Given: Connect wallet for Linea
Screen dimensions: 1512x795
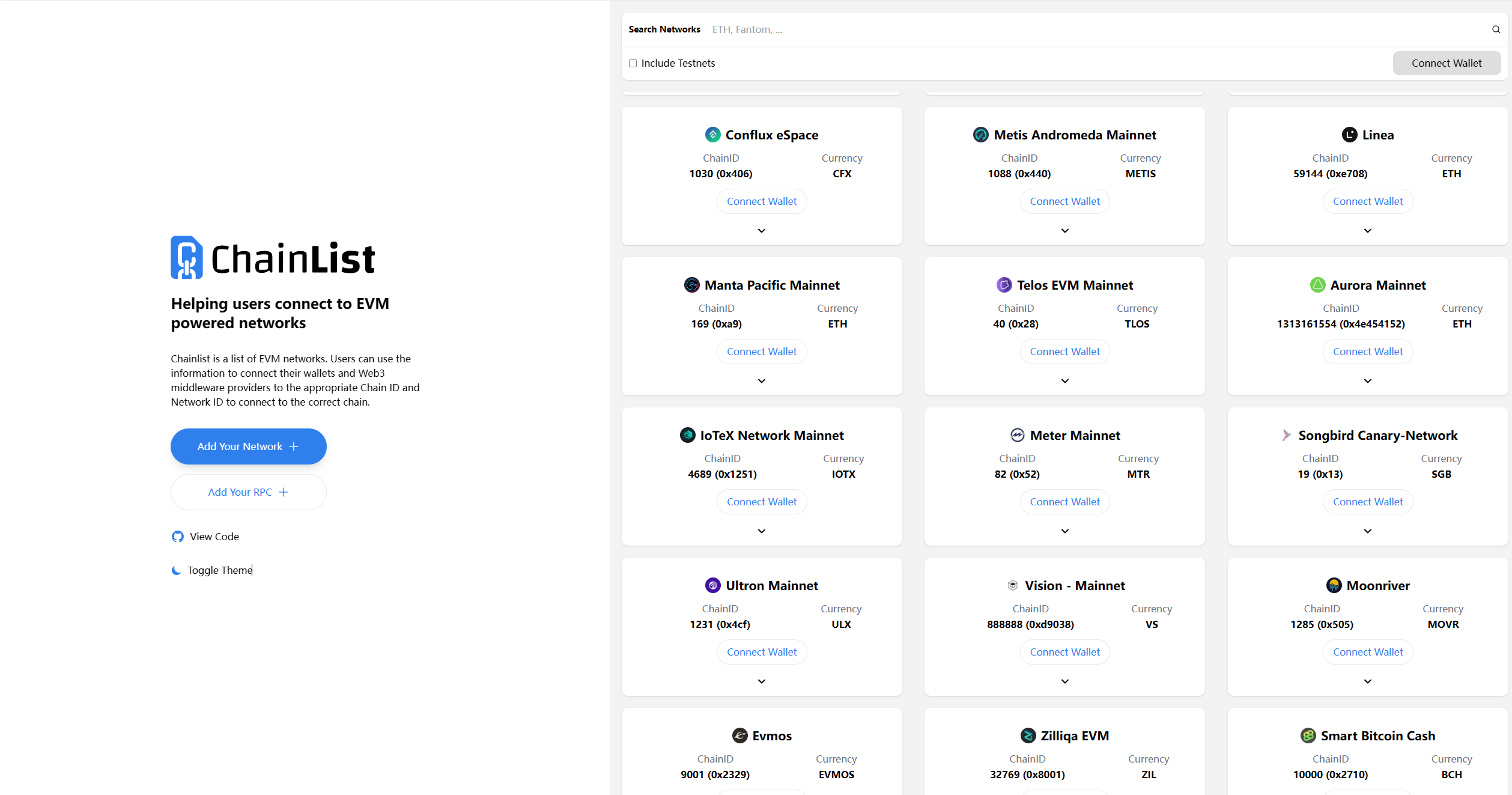Looking at the screenshot, I should point(1368,201).
